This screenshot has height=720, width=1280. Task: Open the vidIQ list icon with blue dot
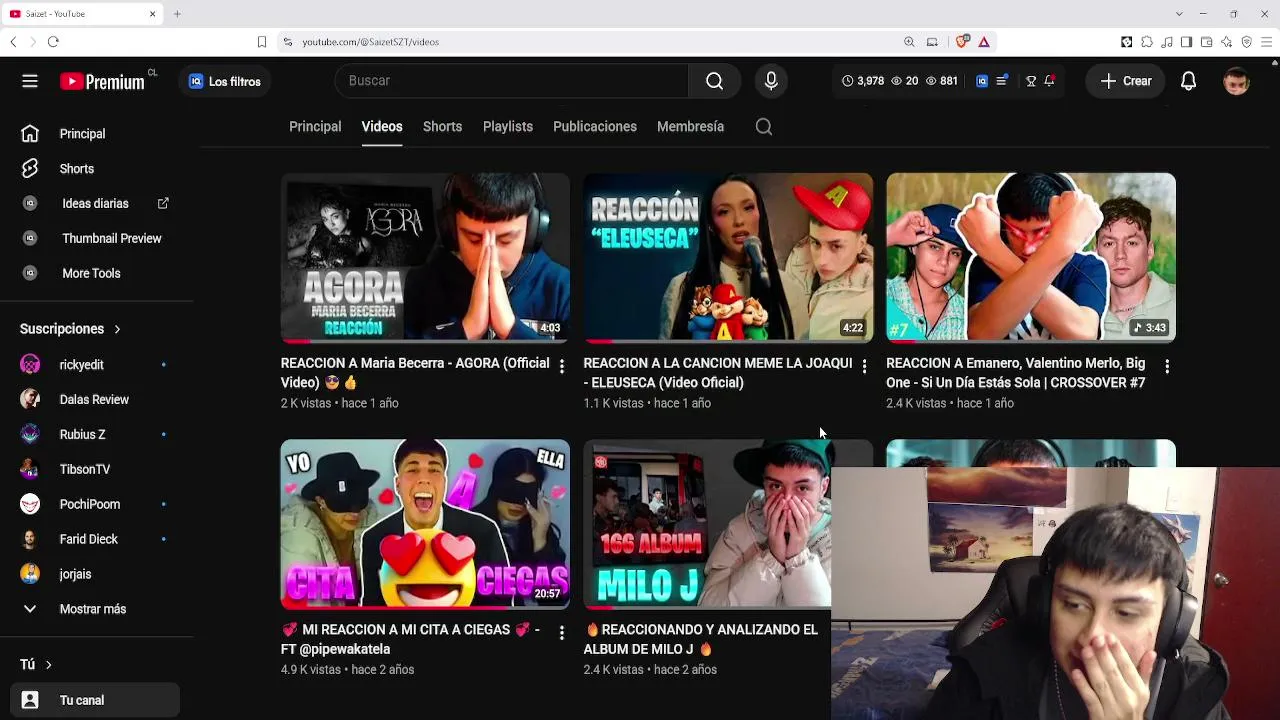(x=1002, y=81)
